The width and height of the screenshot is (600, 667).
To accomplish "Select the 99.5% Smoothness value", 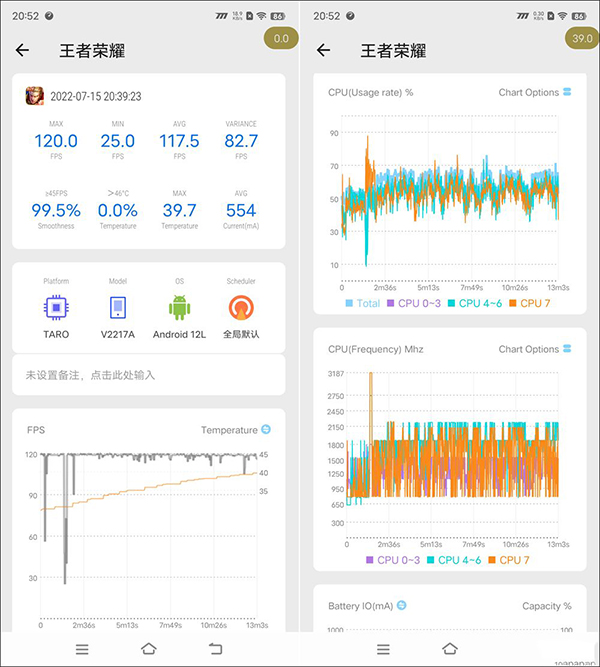I will pos(56,210).
